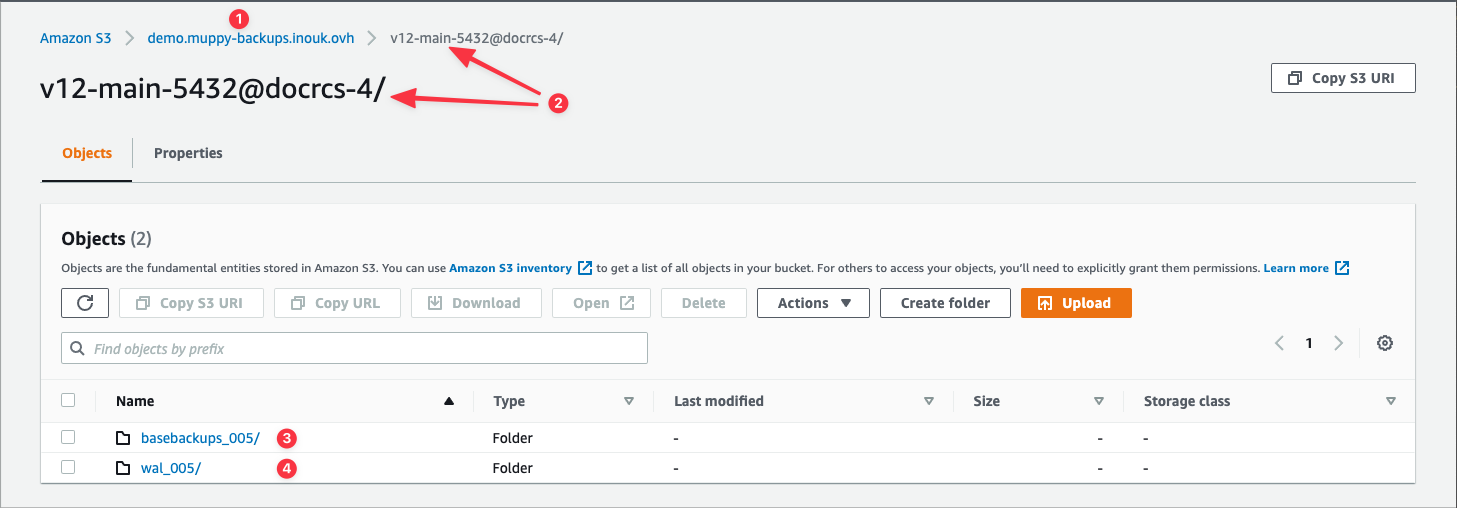
Task: Select the wal_005/ row checkbox
Action: click(68, 467)
